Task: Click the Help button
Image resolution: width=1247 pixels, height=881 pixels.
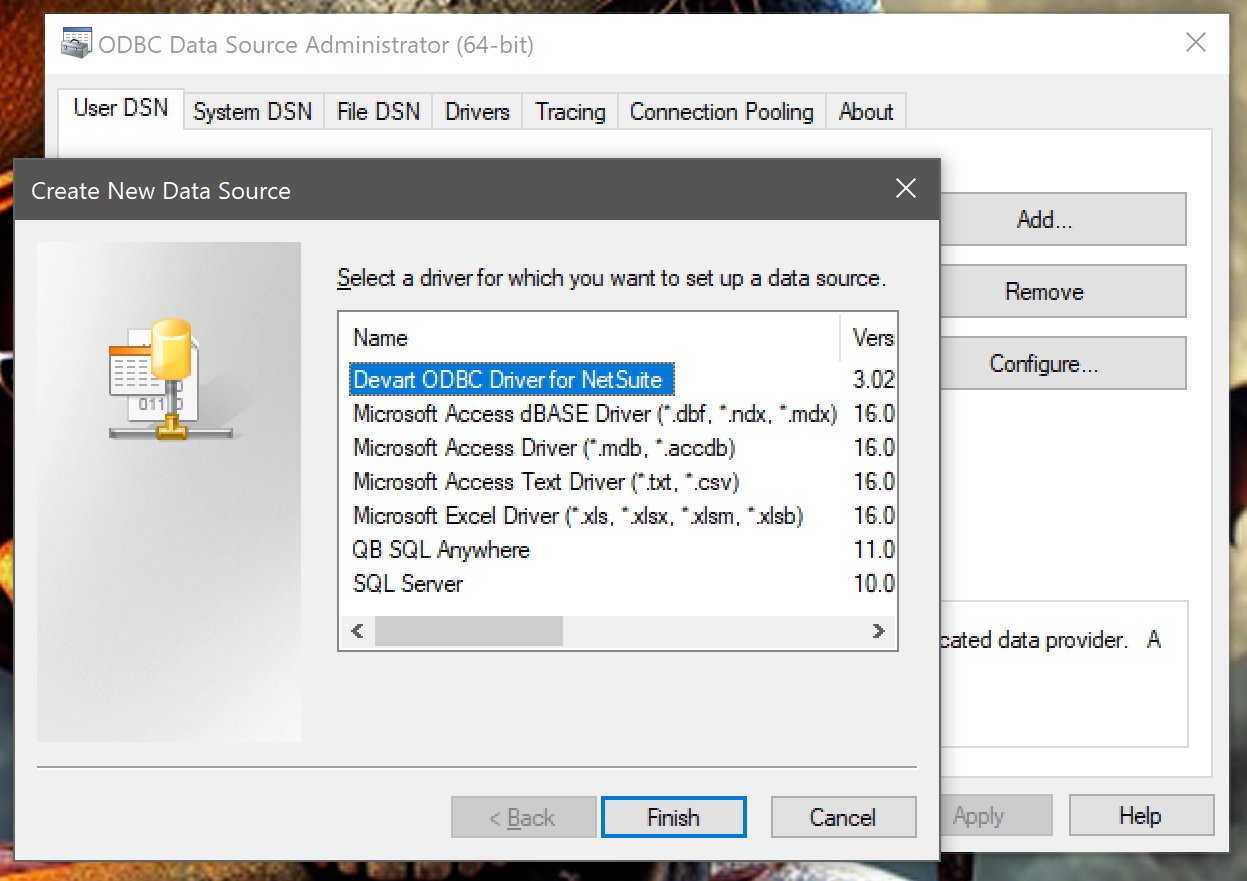Action: coord(1140,816)
